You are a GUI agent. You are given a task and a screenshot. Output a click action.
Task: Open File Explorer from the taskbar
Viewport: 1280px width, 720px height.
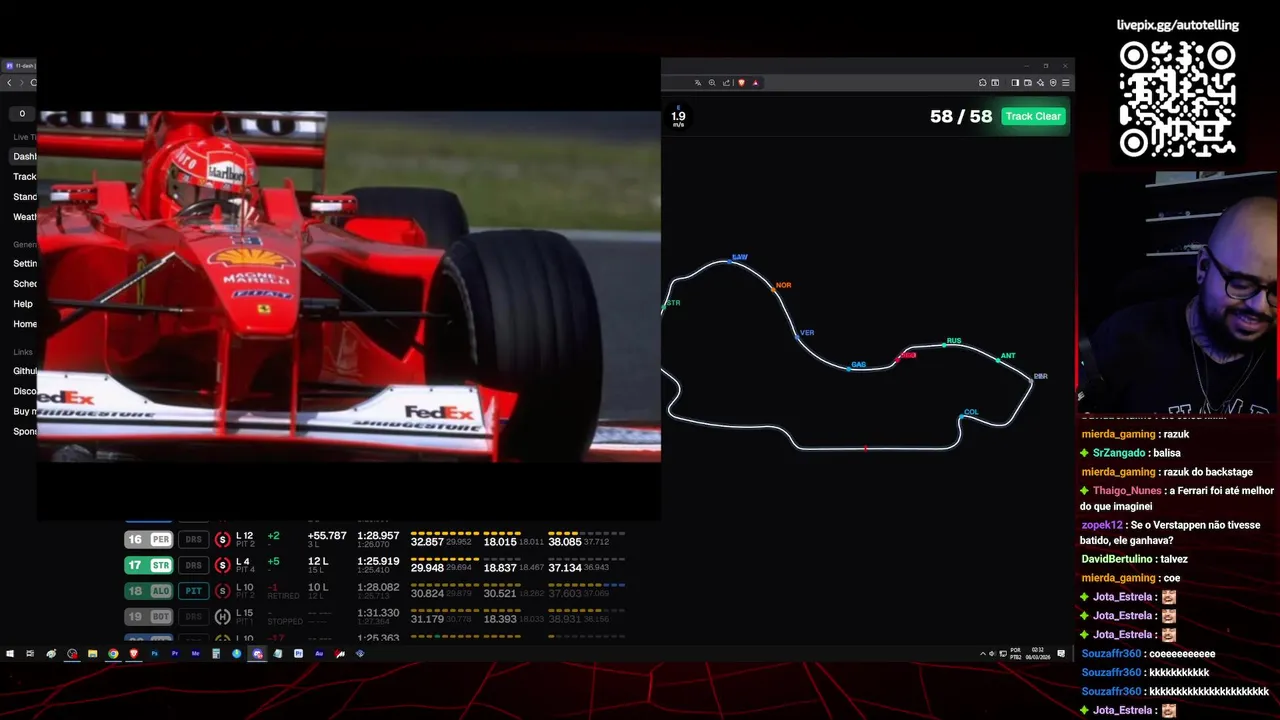tap(92, 654)
